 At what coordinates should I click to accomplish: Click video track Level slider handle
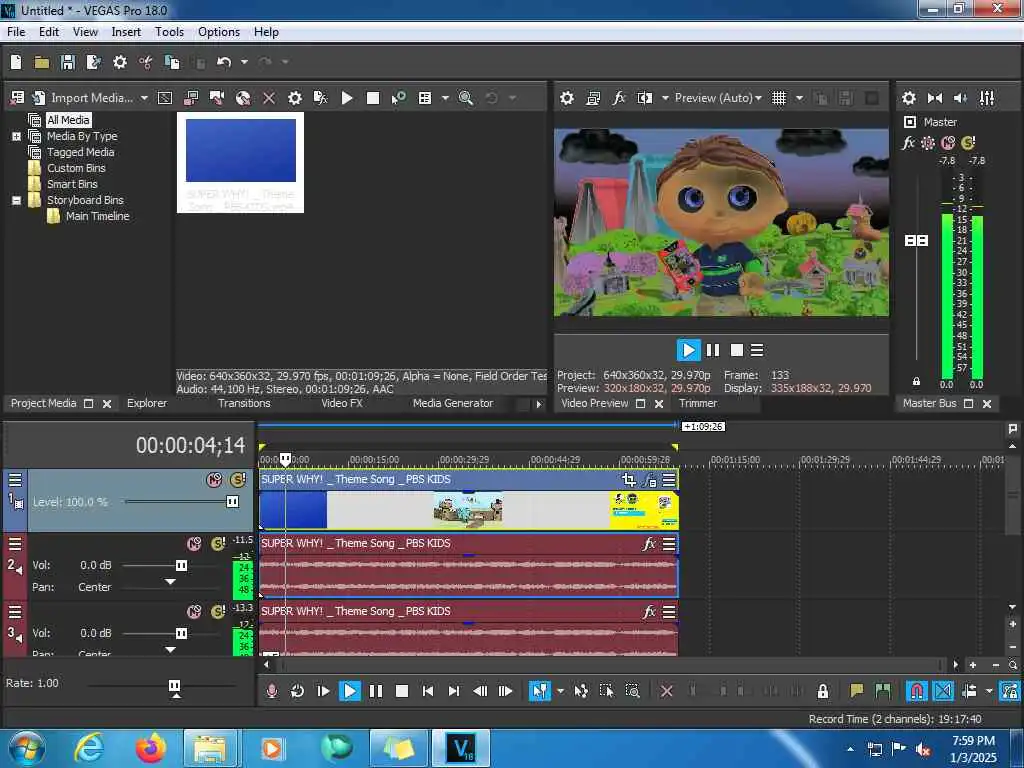pos(232,502)
